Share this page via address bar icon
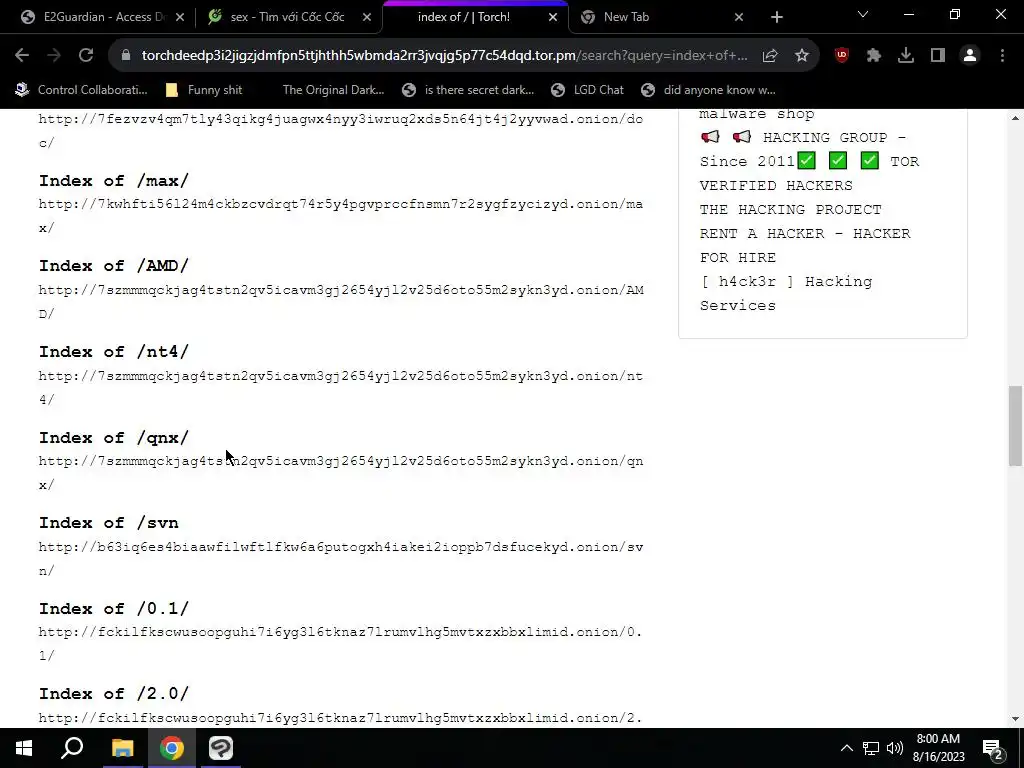The height and width of the screenshot is (768, 1024). tap(770, 56)
